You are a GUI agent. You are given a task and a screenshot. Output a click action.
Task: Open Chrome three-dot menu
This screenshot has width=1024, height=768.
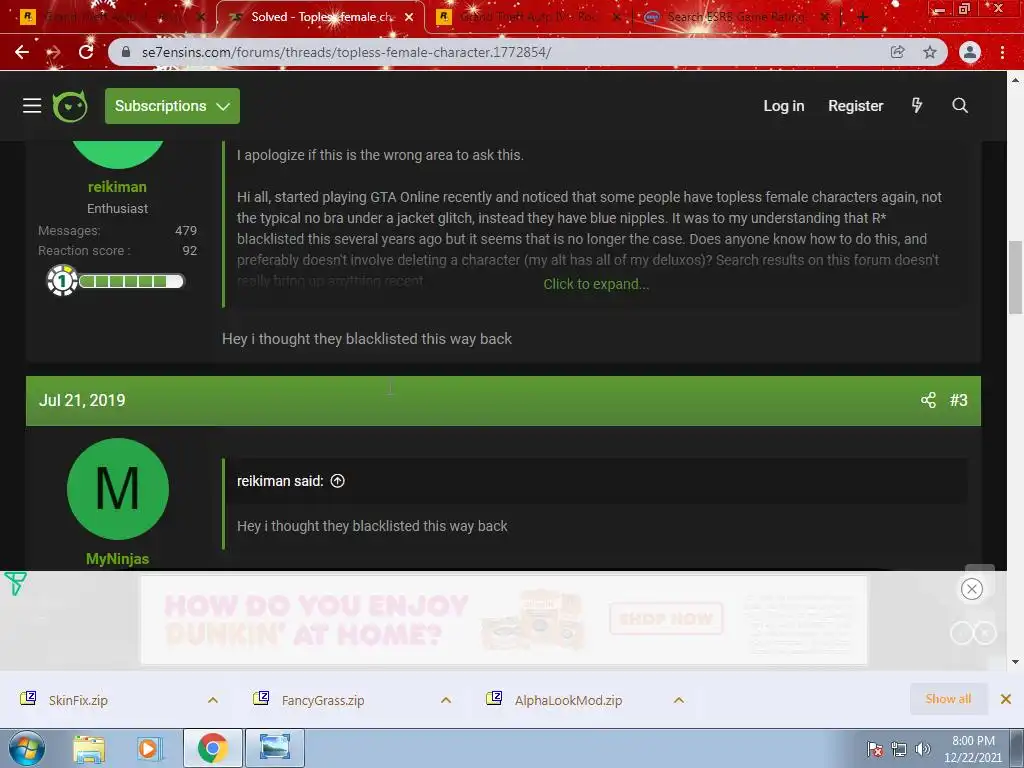[x=1002, y=52]
